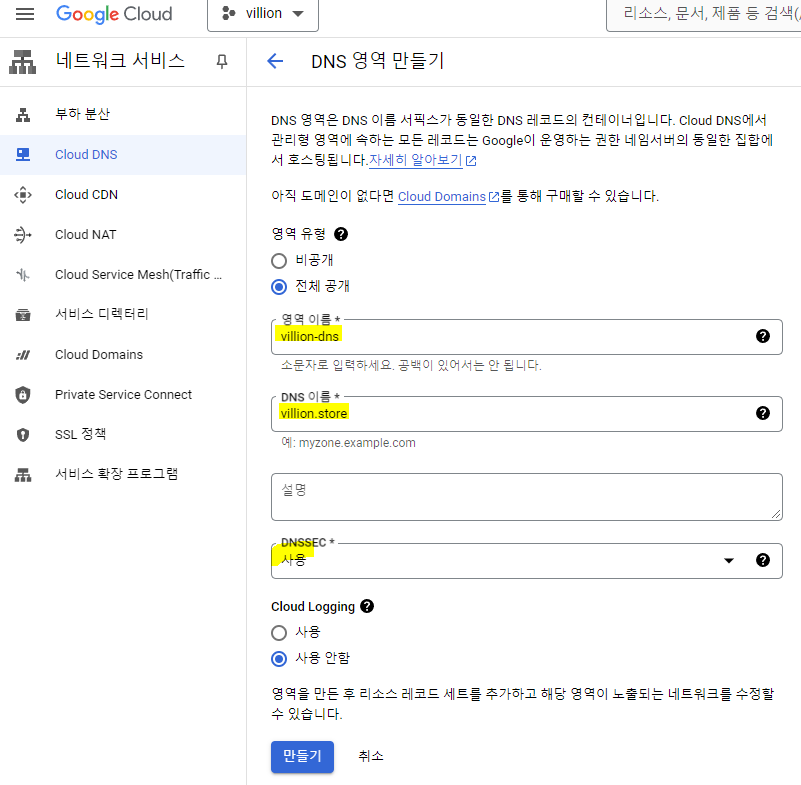Open the DNSSEC dropdown
Screen dimensions: 801x785
[527, 561]
